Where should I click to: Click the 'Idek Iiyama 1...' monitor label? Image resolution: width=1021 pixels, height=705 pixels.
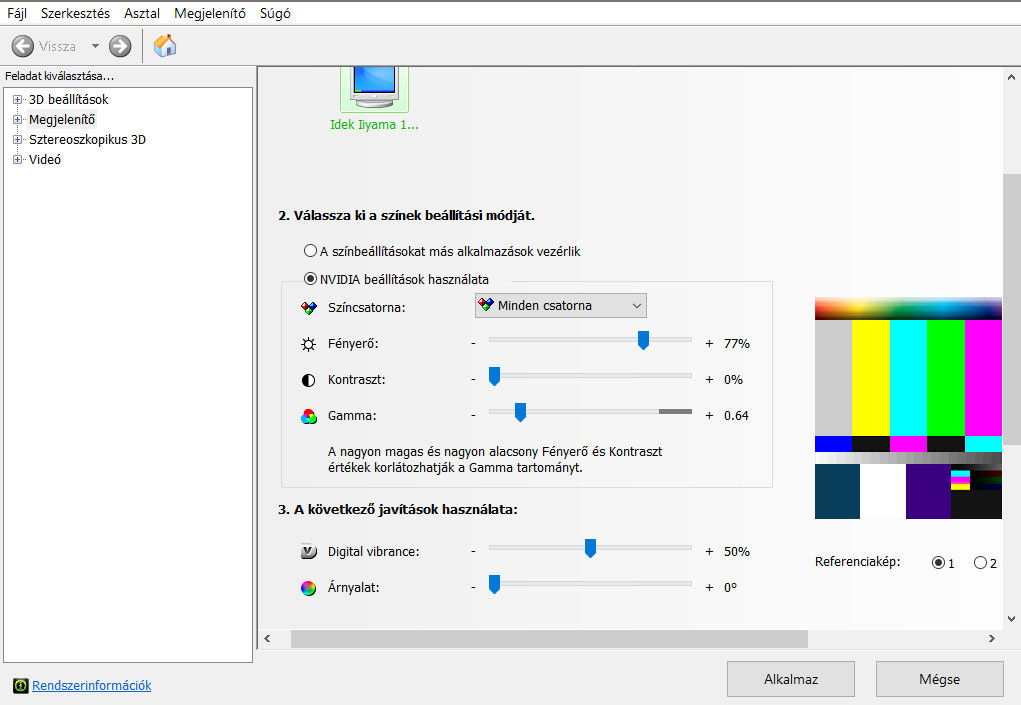pyautogui.click(x=374, y=124)
